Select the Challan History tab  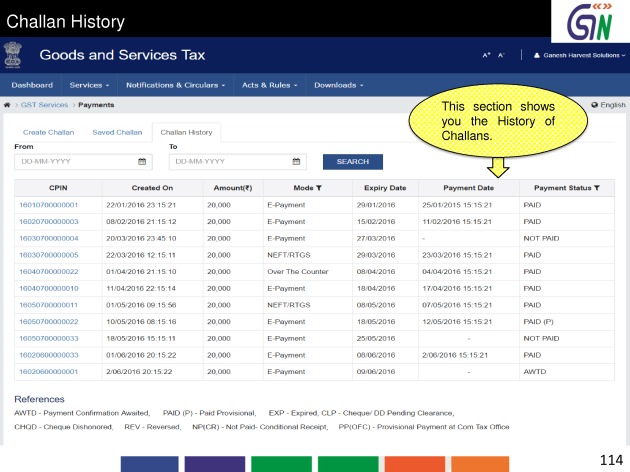click(x=186, y=132)
